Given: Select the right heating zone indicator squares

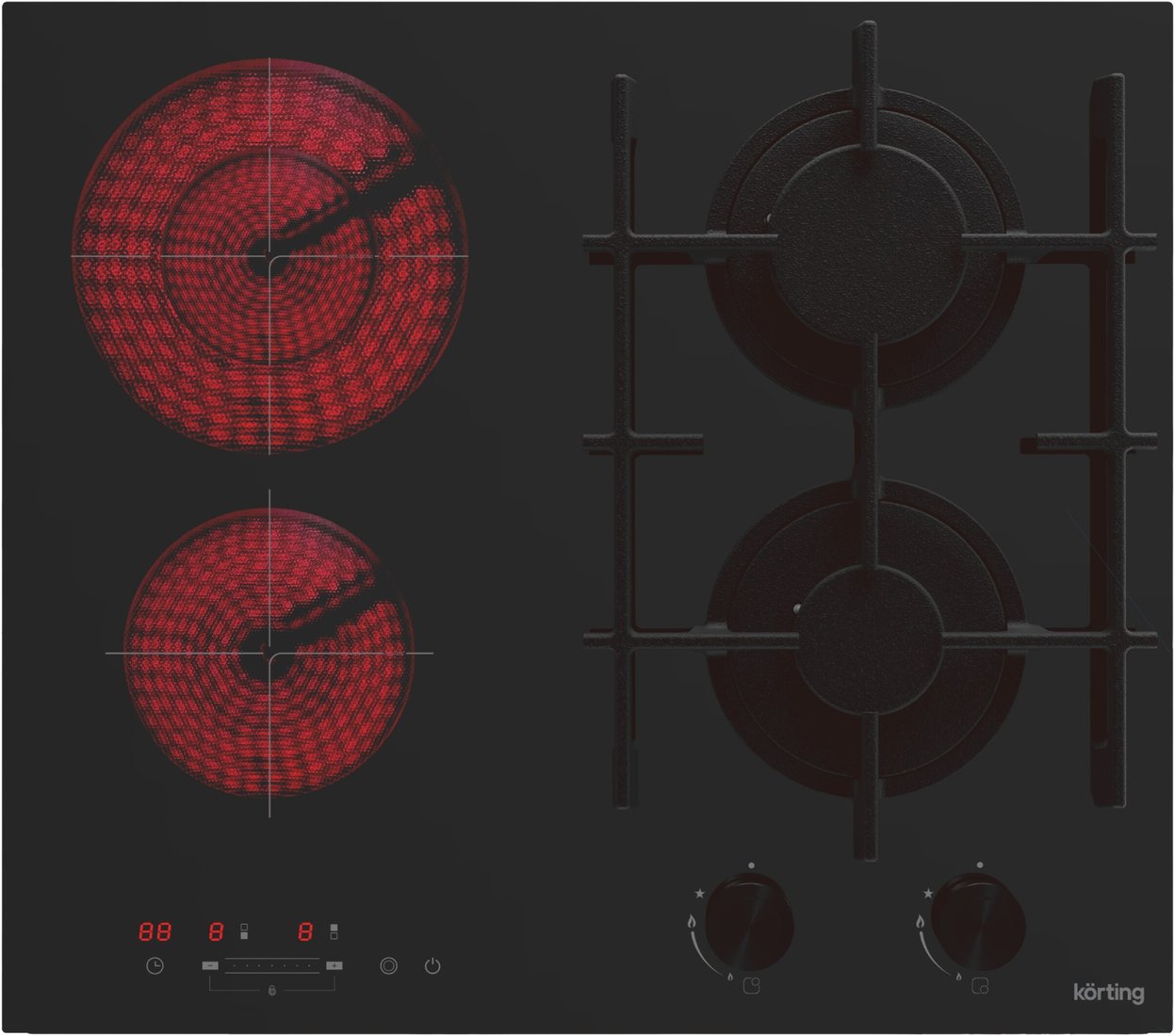Looking at the screenshot, I should pos(334,931).
